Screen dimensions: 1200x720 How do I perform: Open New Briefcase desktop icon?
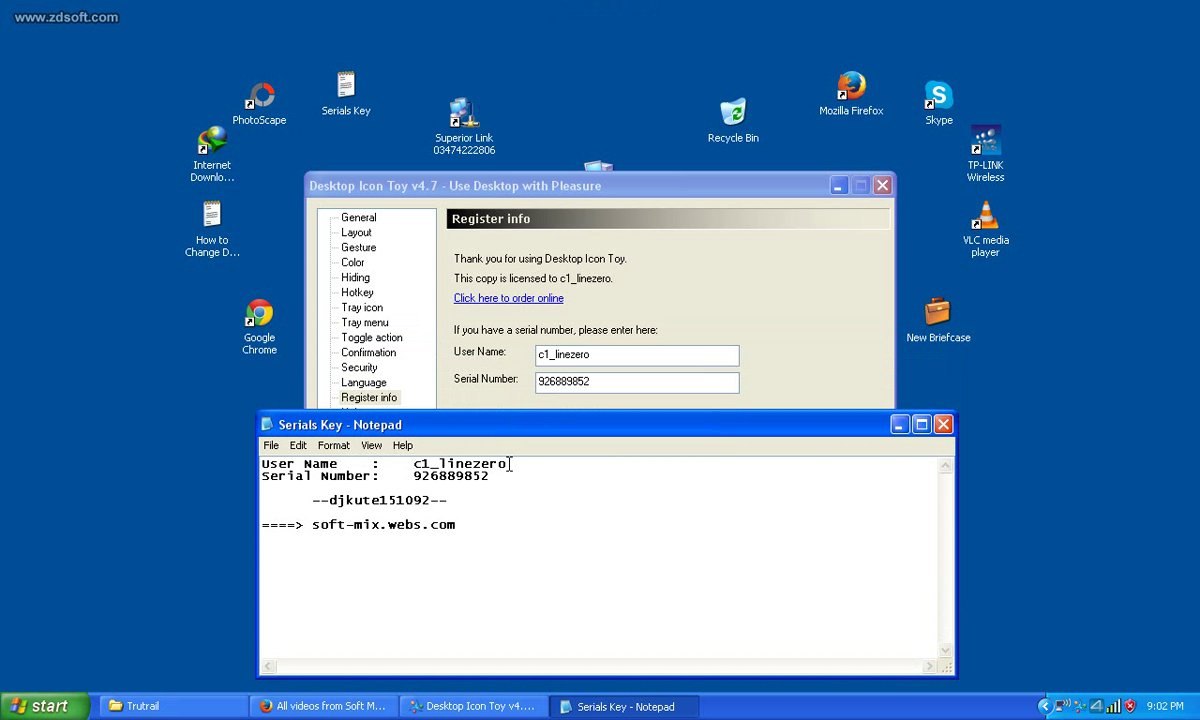(938, 321)
